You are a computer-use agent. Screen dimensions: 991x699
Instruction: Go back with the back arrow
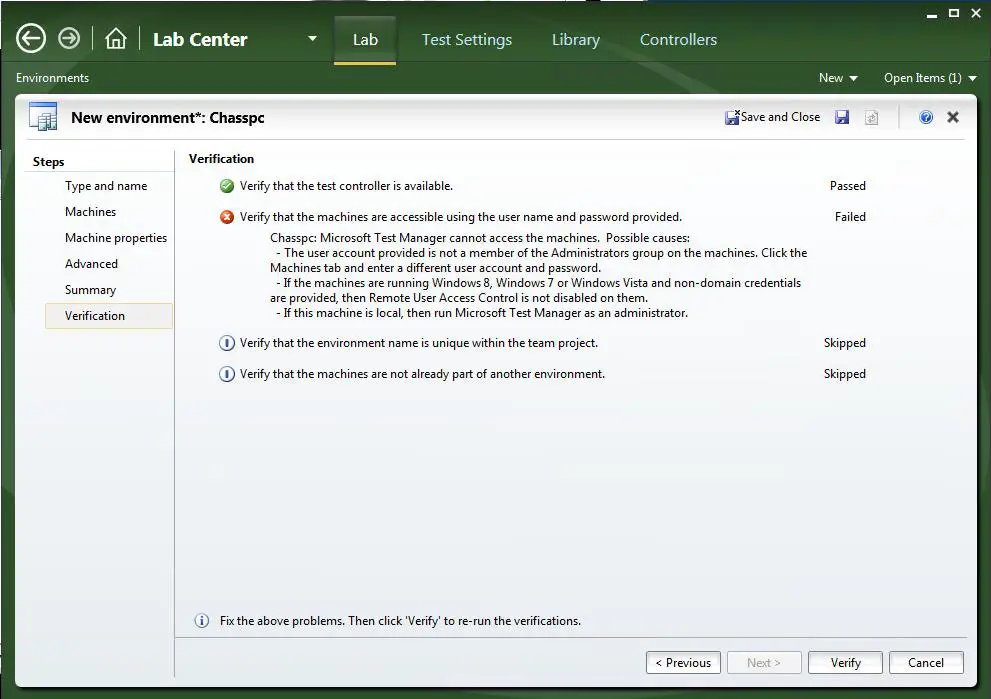click(x=31, y=39)
